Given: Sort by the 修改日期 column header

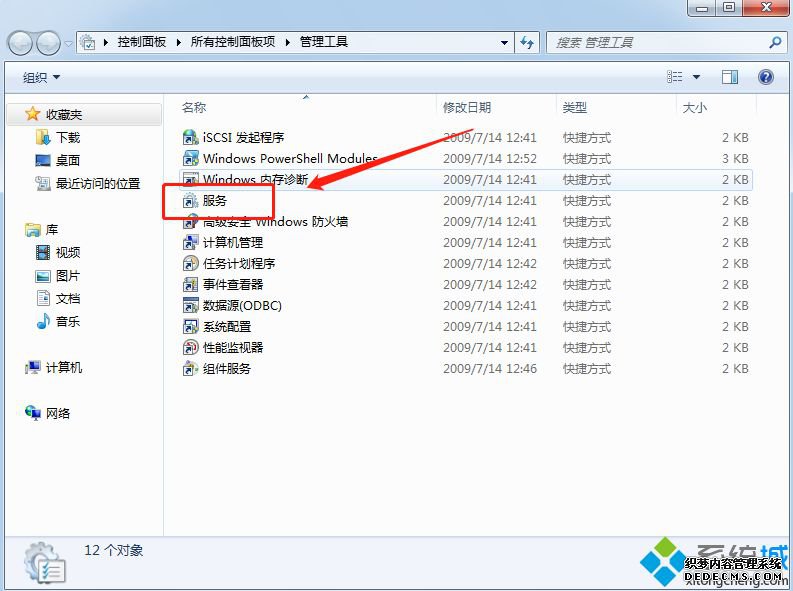Looking at the screenshot, I should click(467, 107).
